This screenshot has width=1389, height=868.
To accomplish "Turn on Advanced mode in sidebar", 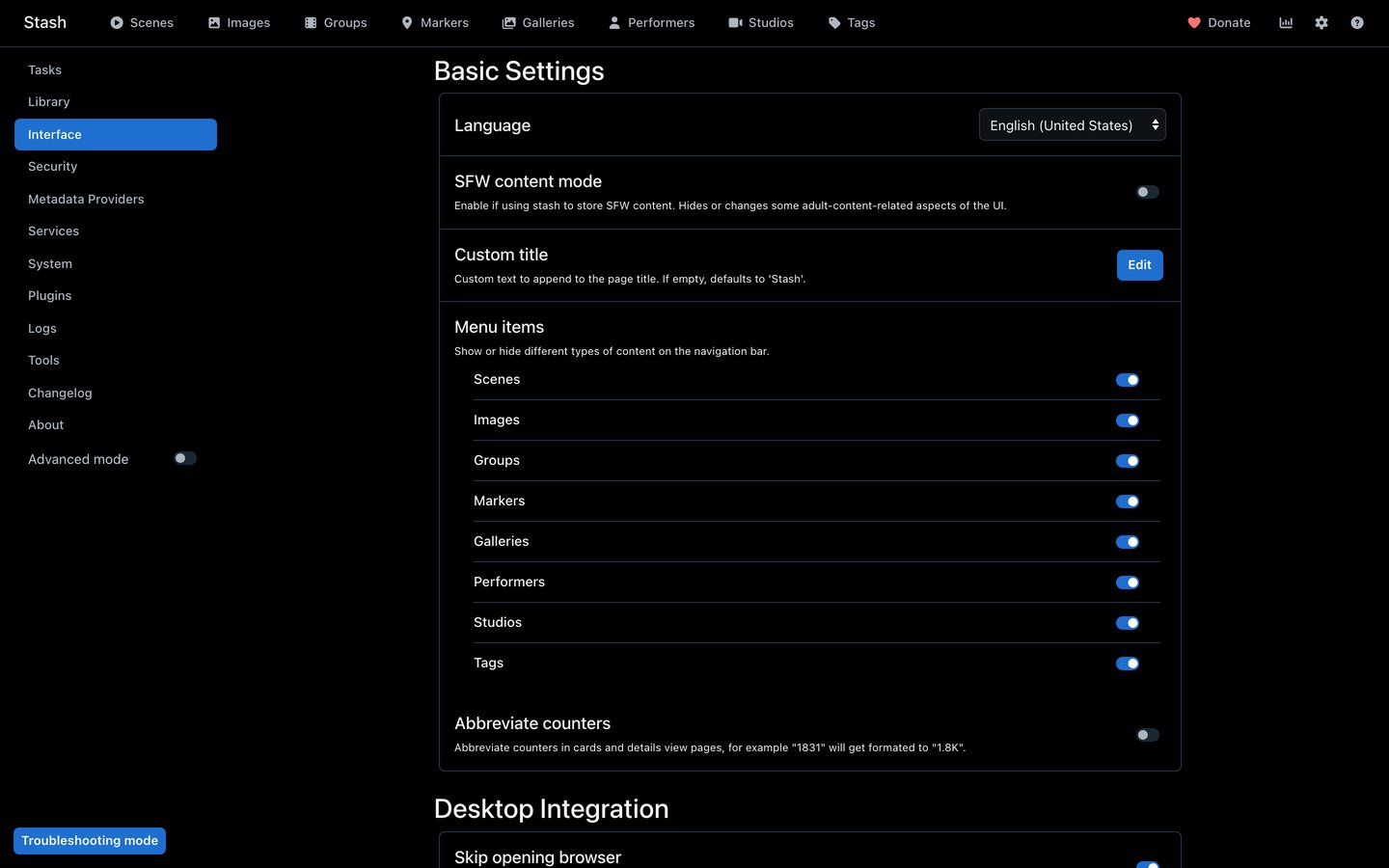I will [185, 458].
